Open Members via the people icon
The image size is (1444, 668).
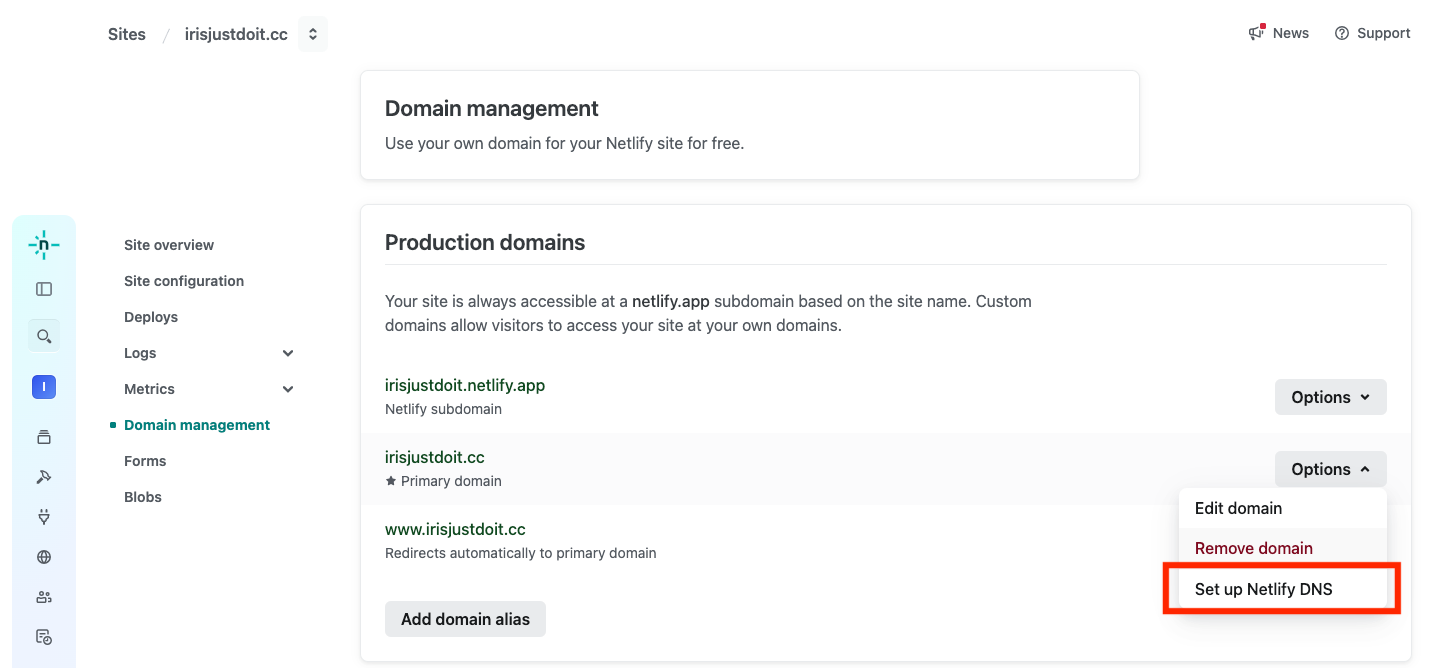point(44,597)
